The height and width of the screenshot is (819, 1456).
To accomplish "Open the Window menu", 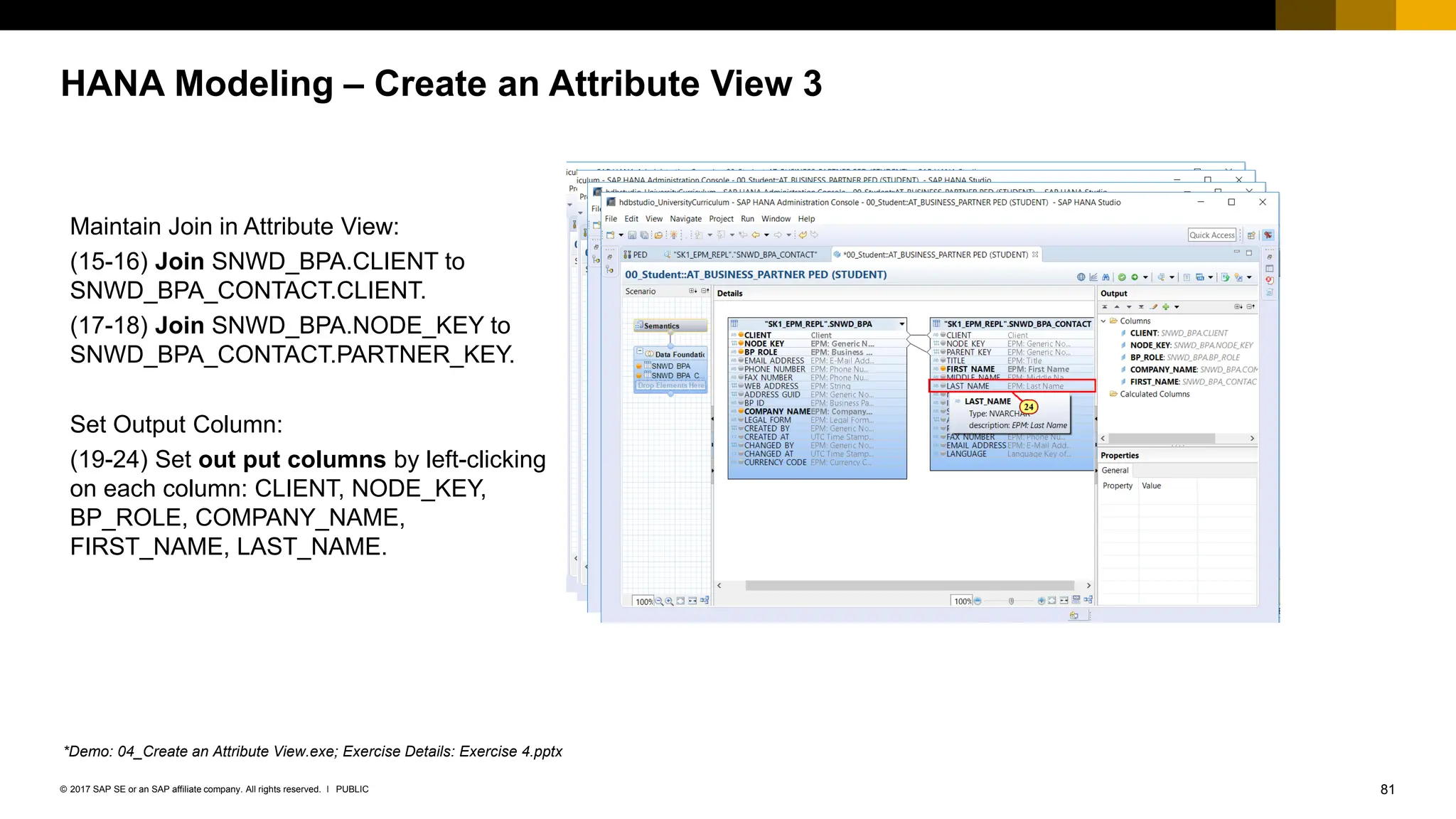I will (776, 219).
